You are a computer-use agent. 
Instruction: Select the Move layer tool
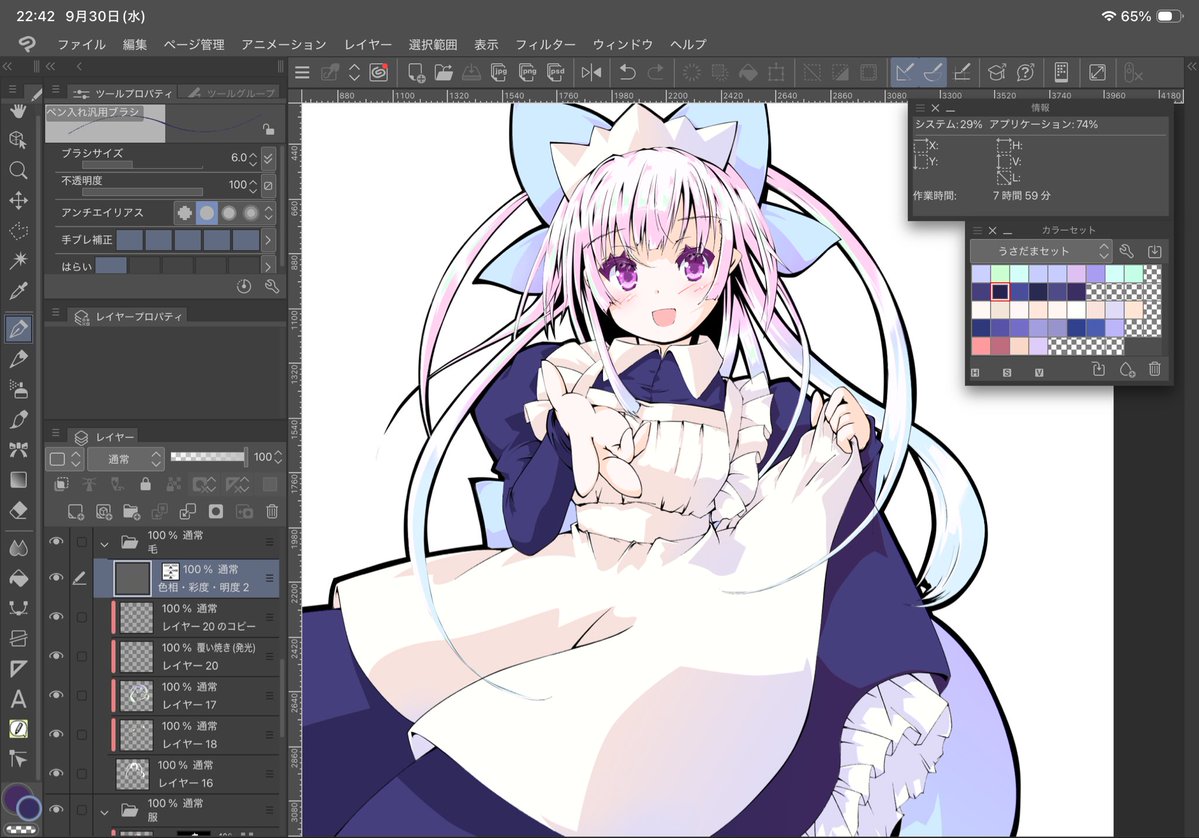tap(18, 200)
